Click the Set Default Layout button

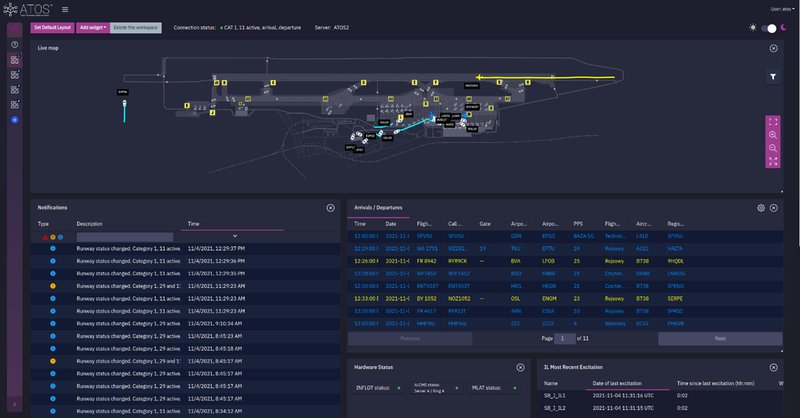click(53, 28)
